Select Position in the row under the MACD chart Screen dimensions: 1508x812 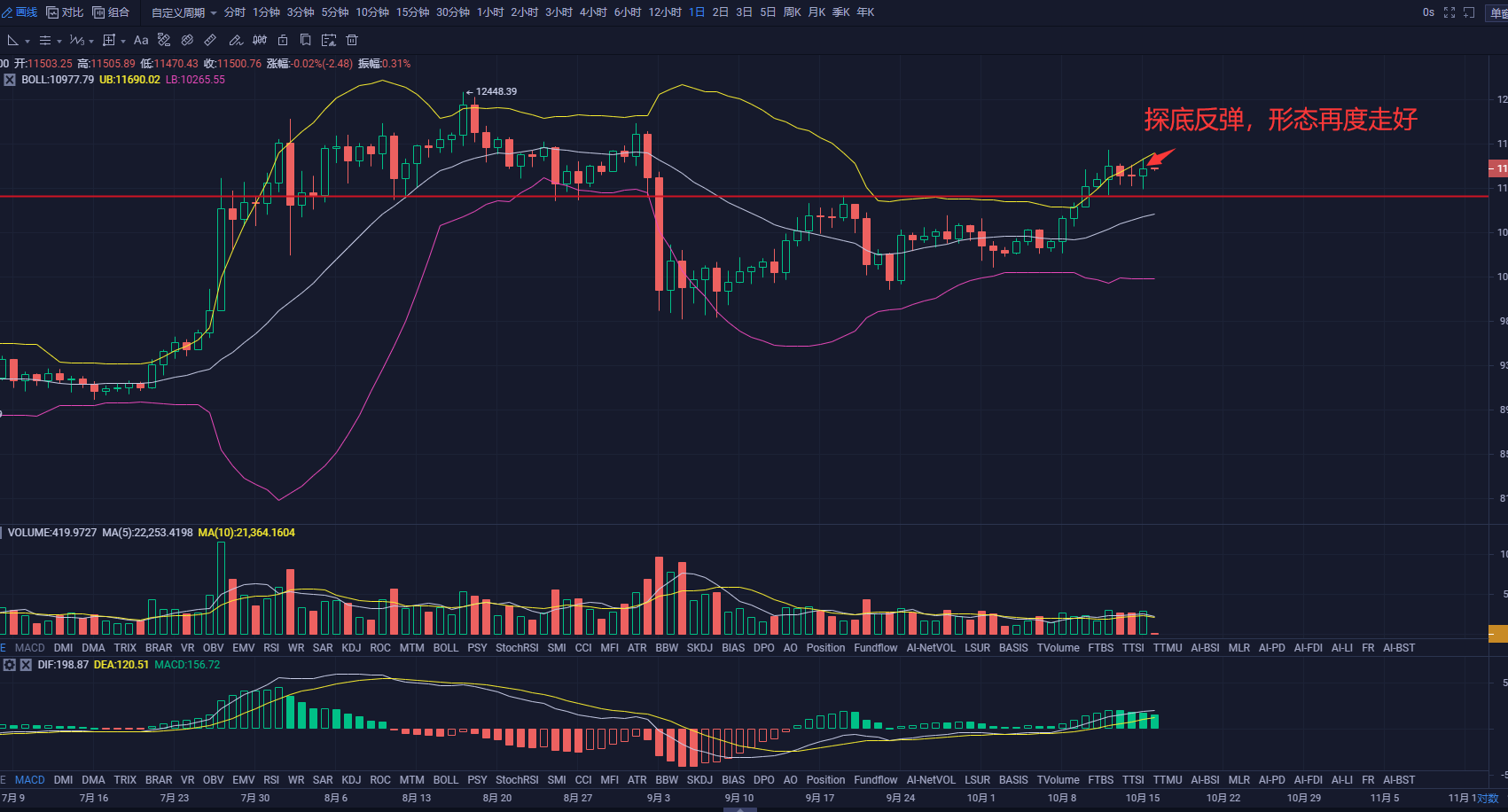[825, 780]
